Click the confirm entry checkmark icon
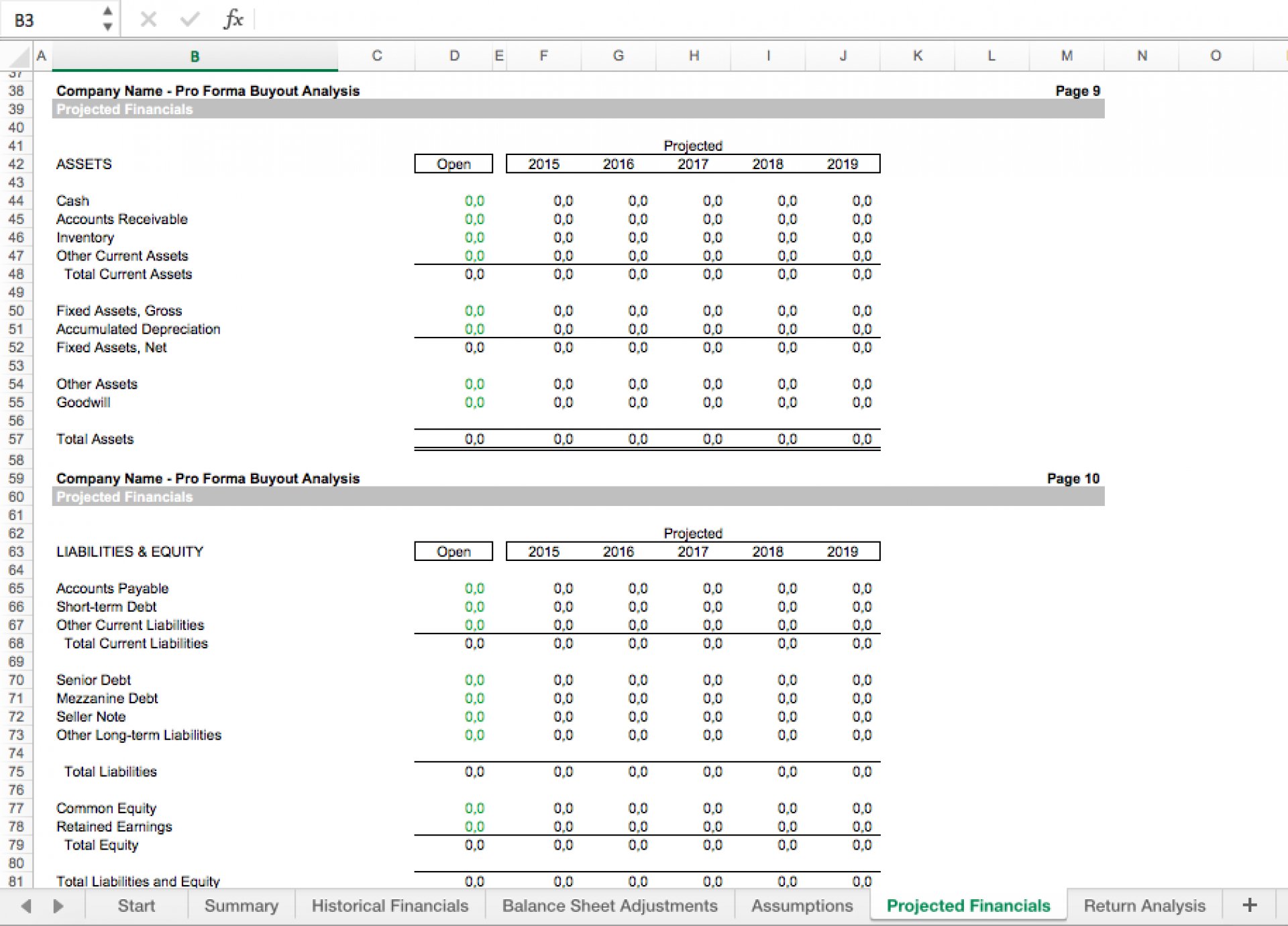Screen dimensions: 1288x926 click(190, 19)
